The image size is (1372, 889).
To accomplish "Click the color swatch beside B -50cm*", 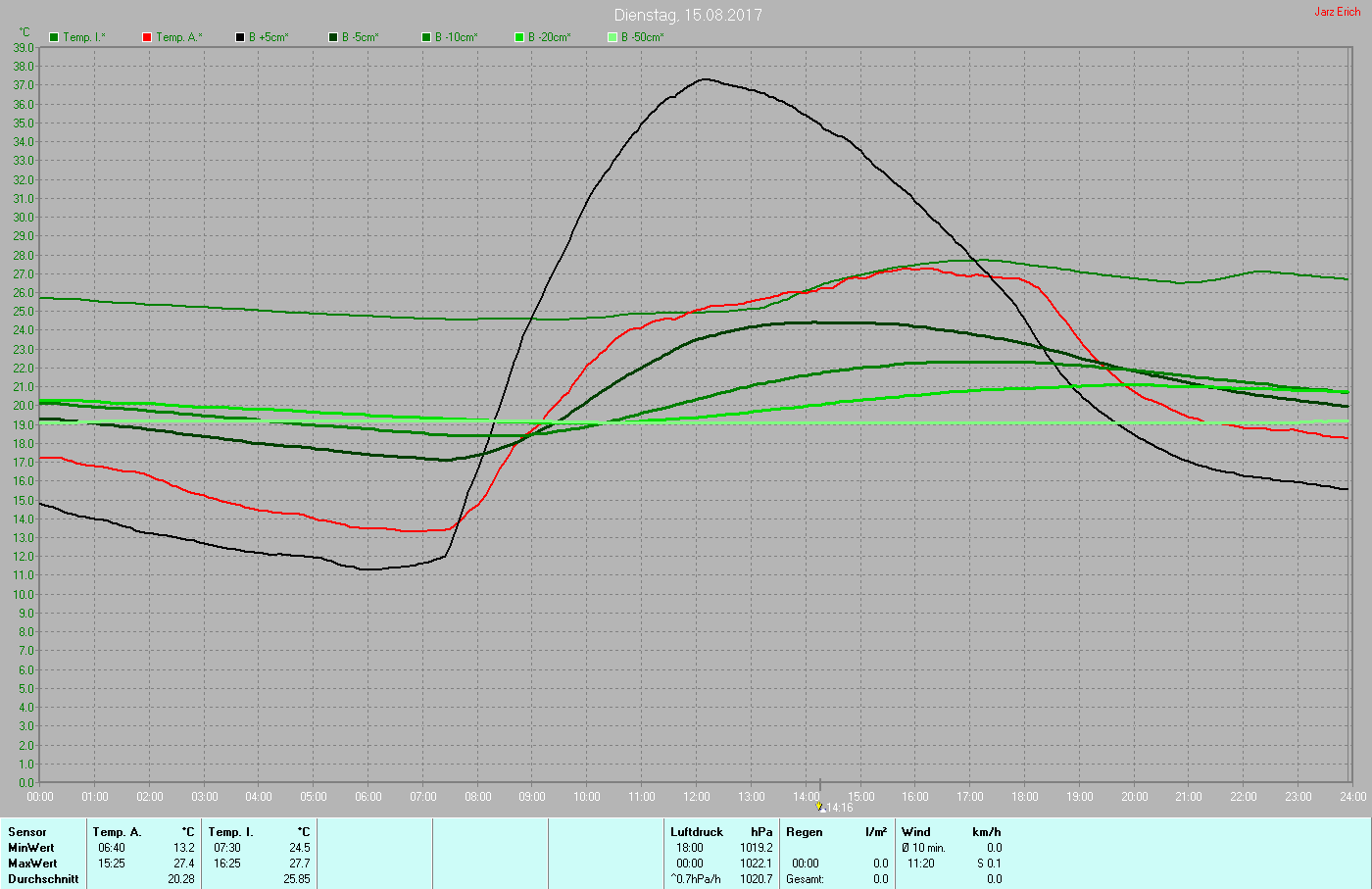I will point(612,37).
